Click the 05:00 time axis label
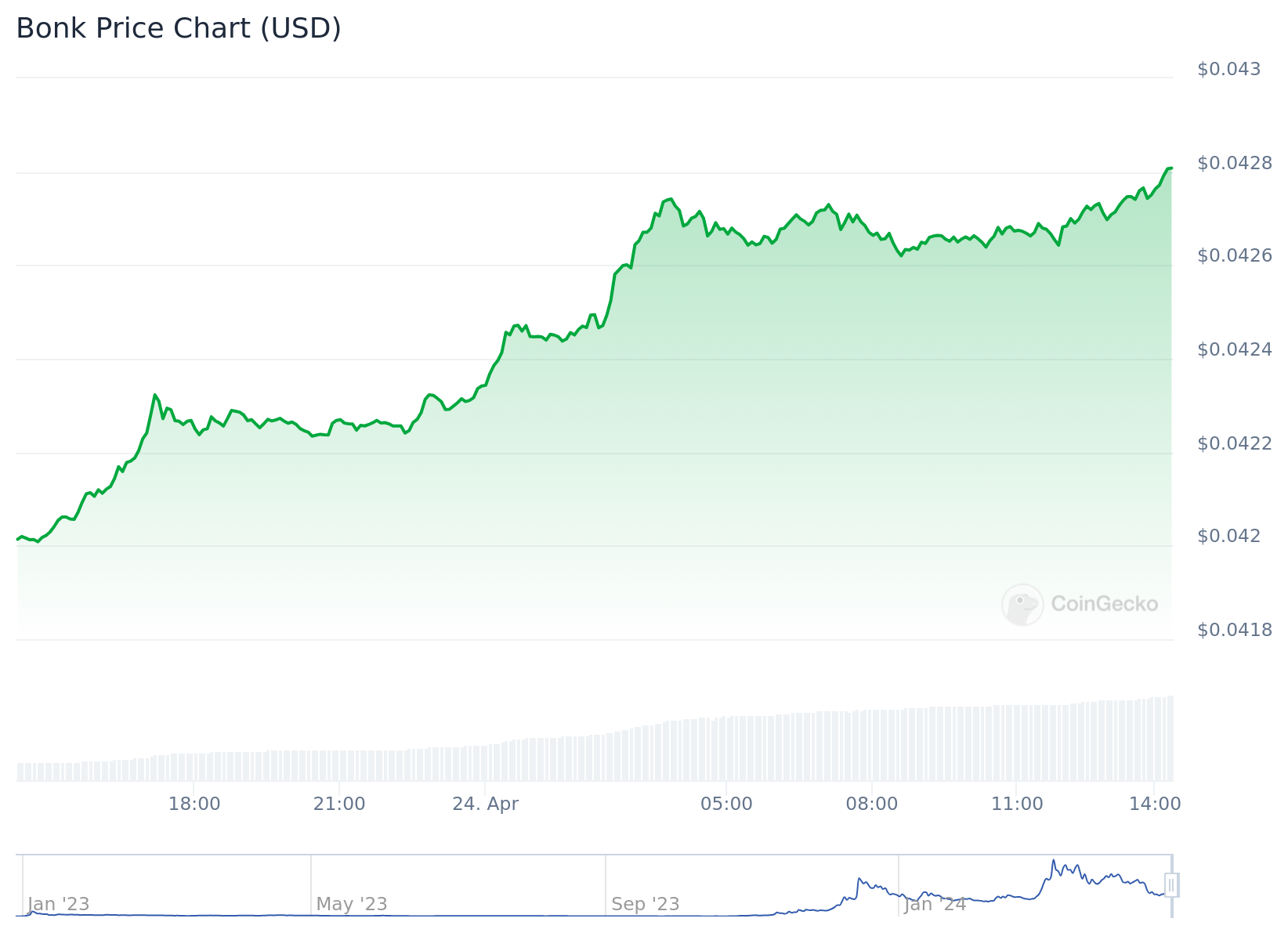This screenshot has height=940, width=1288. [x=726, y=804]
